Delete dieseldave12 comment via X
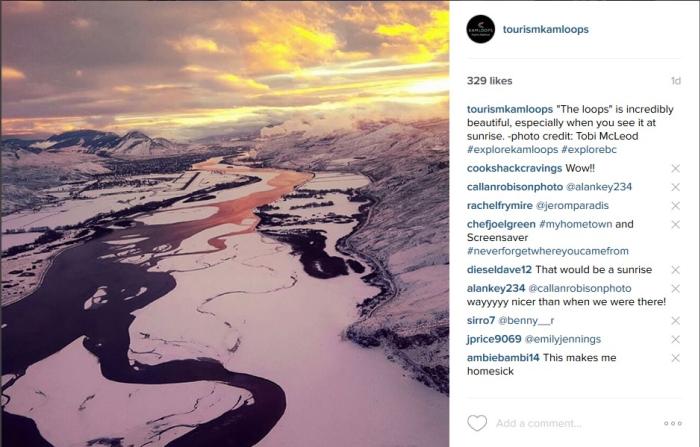Screen dimensions: 700x447 675,270
